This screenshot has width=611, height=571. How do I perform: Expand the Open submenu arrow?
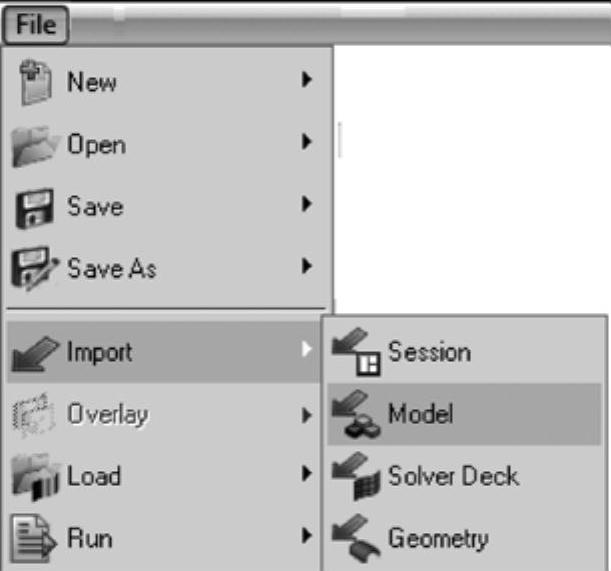(x=307, y=141)
